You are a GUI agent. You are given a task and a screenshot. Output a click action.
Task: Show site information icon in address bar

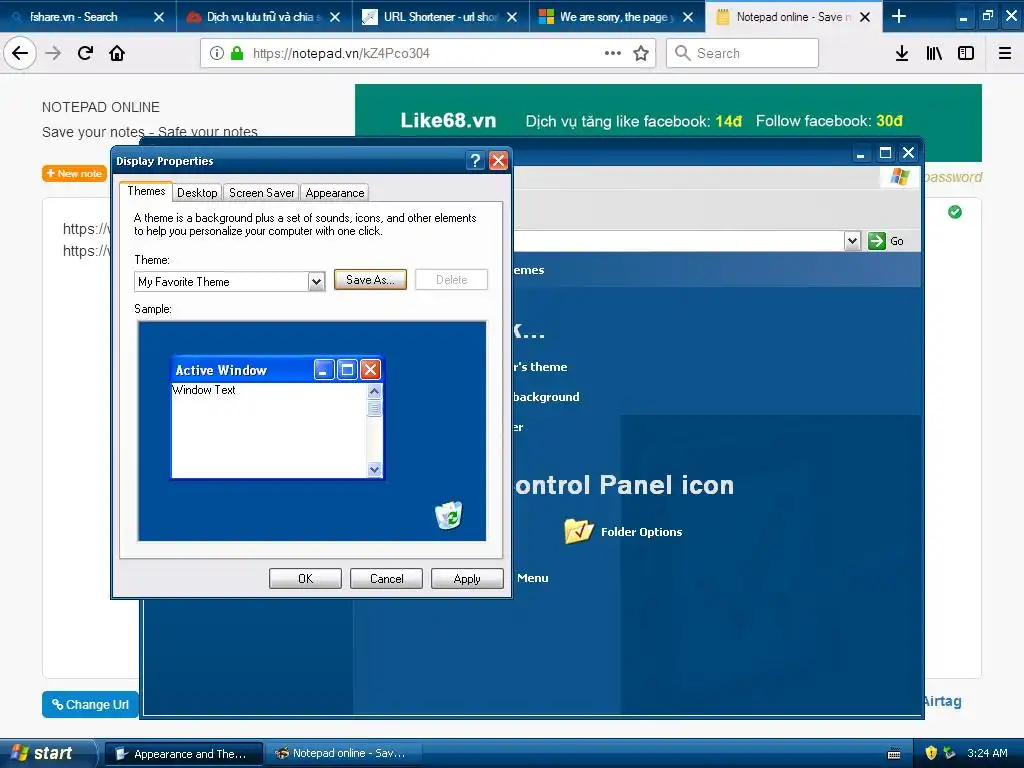click(217, 53)
